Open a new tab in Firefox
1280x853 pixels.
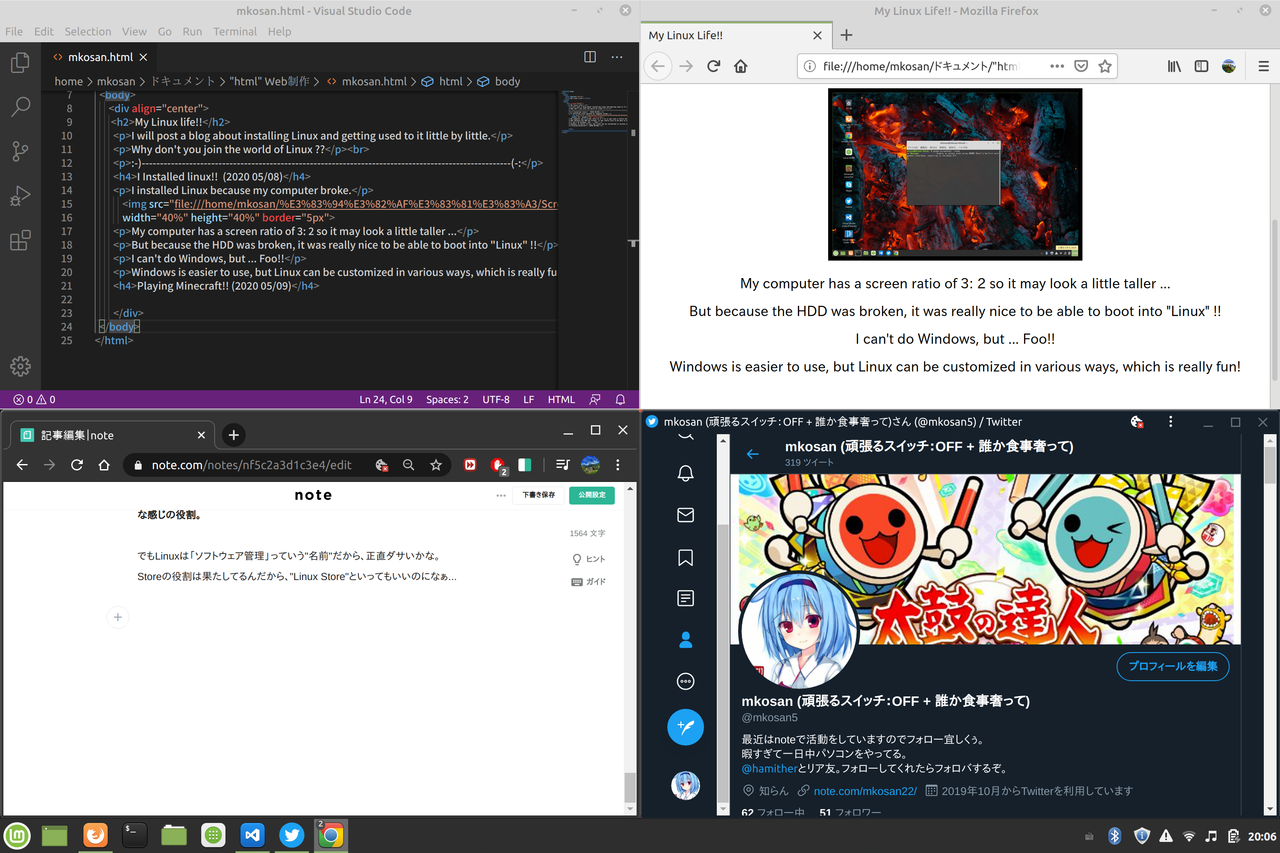846,35
